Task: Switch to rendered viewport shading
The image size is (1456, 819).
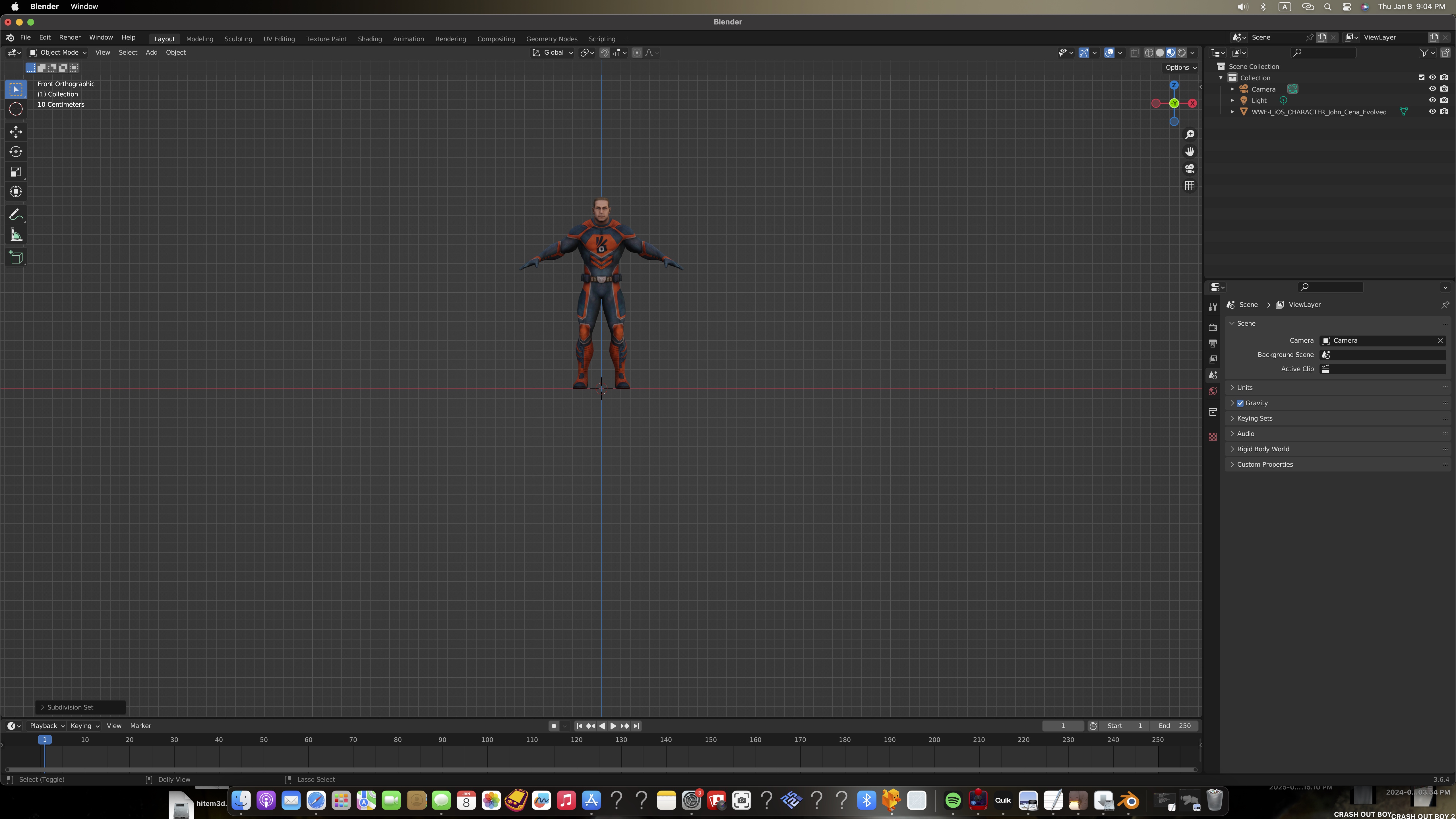Action: coord(1181,53)
